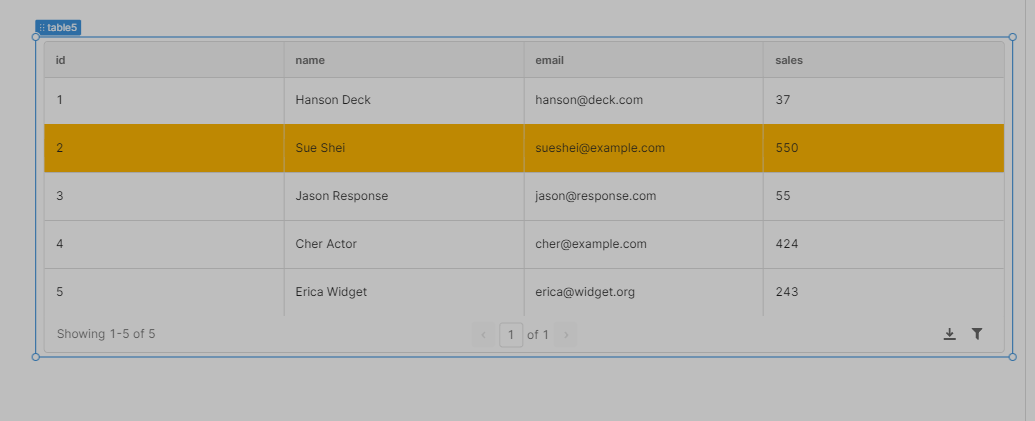
Task: Click the download table data icon
Action: [x=949, y=334]
